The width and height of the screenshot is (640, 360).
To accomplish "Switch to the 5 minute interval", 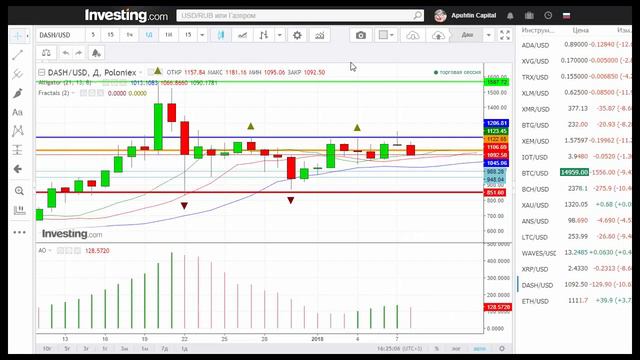I will click(x=93, y=35).
